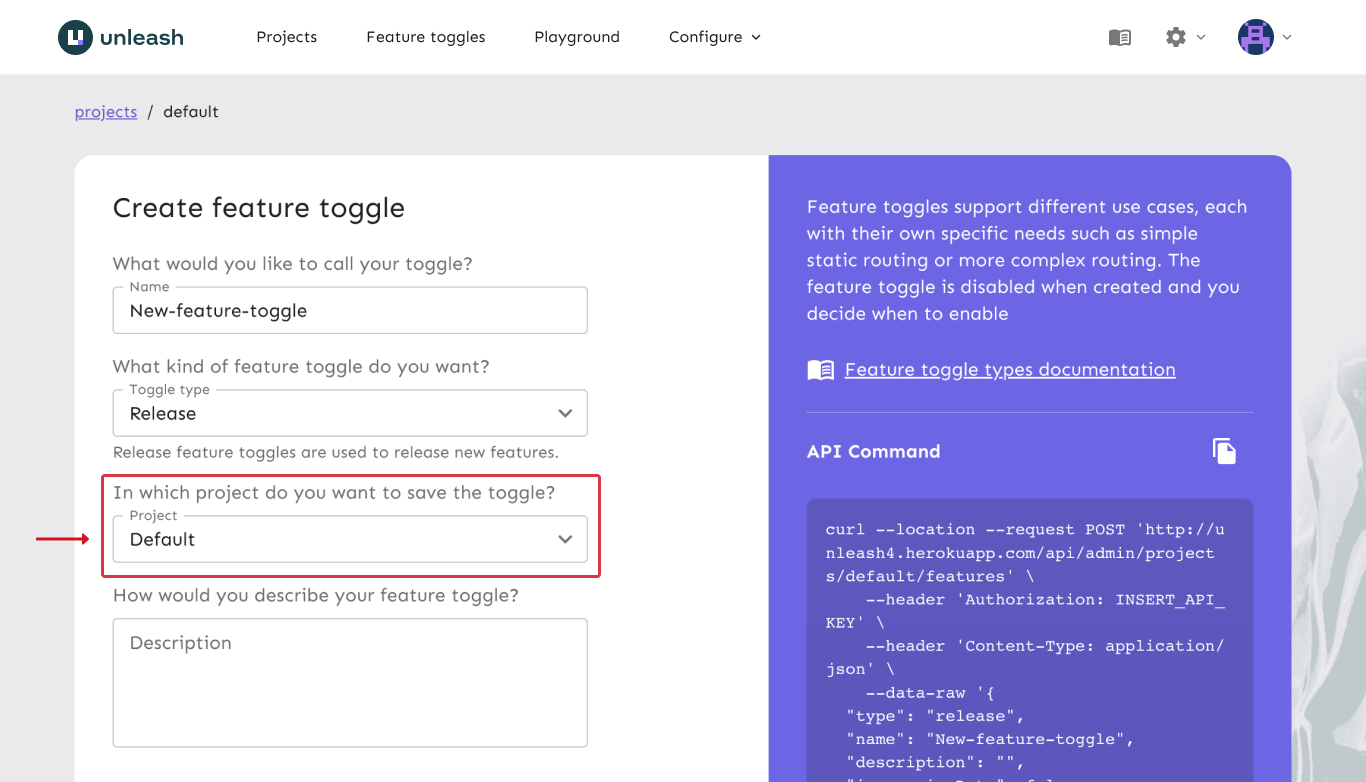Image resolution: width=1366 pixels, height=782 pixels.
Task: Follow the projects breadcrumb link
Action: 105,112
